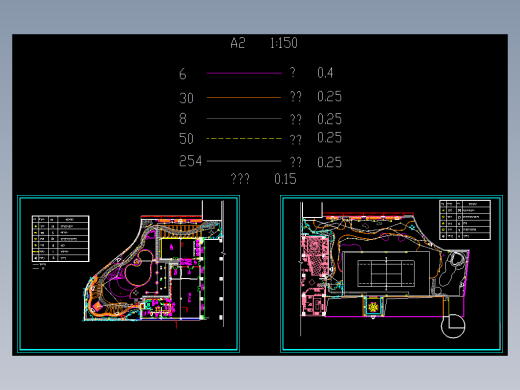Screen dimensions: 520x390
Task: Select the gray line sample for color 254
Action: [x=244, y=161]
